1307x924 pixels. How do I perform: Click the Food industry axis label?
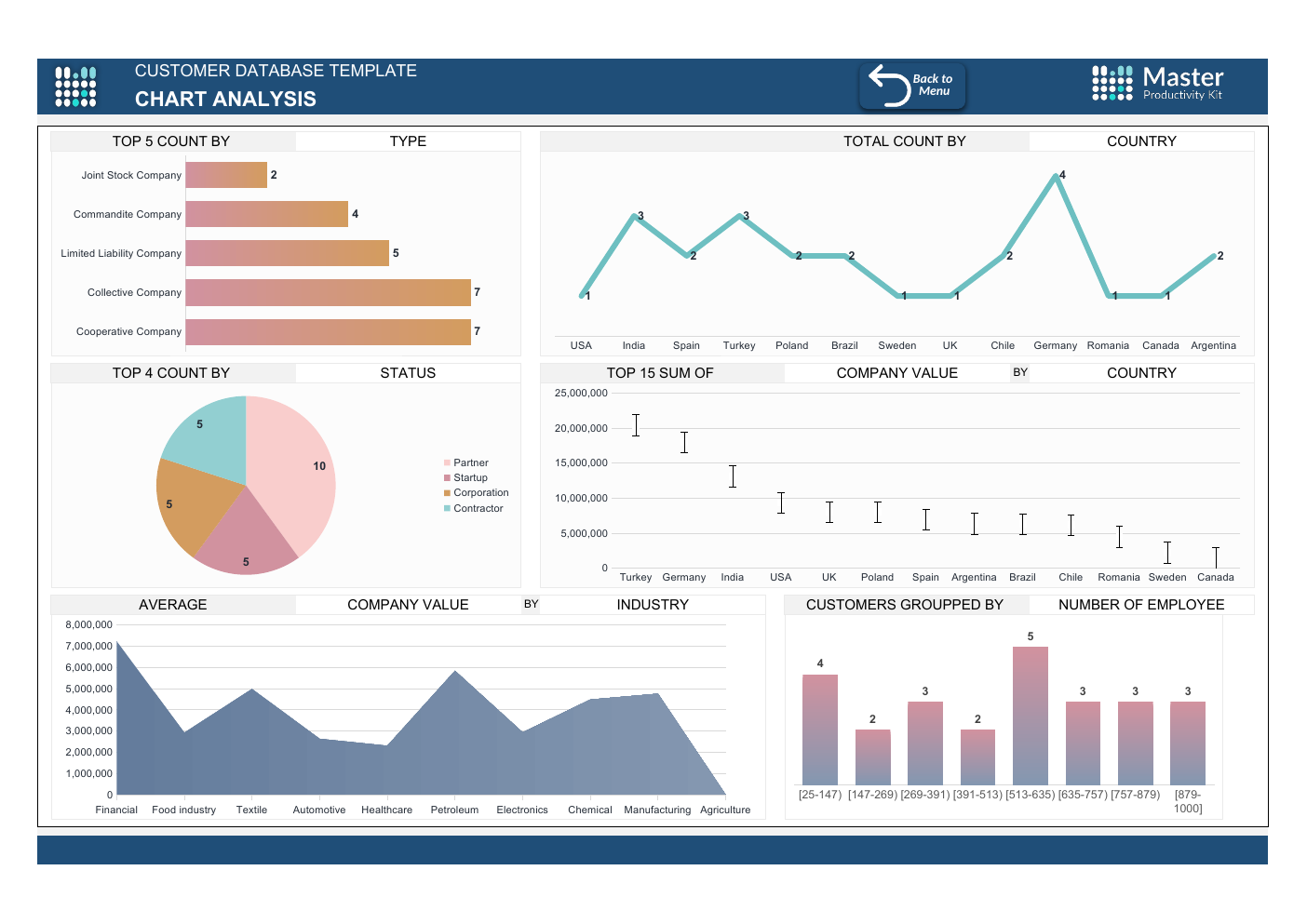pyautogui.click(x=183, y=810)
